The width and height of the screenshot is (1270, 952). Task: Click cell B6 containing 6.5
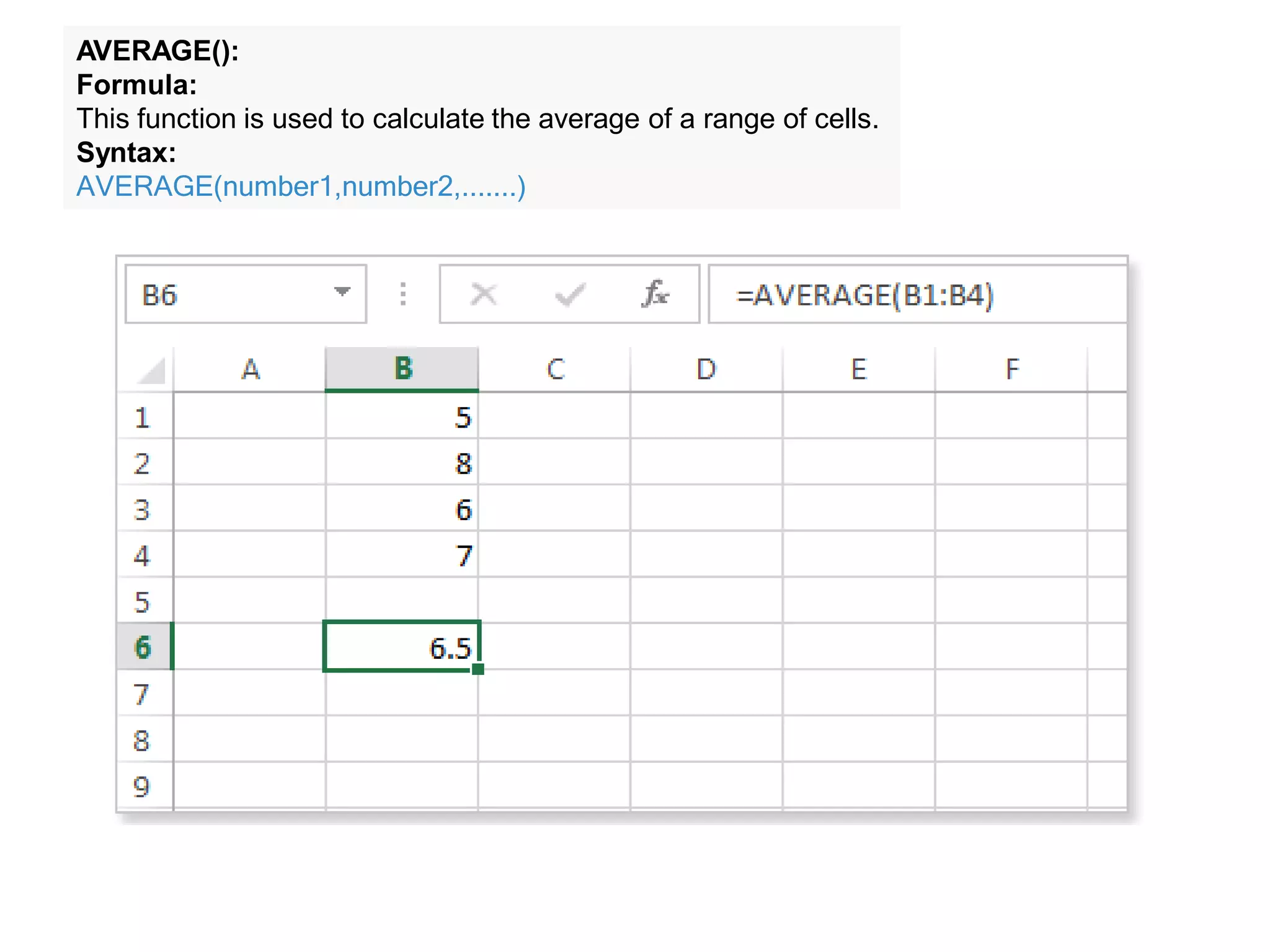click(x=402, y=646)
